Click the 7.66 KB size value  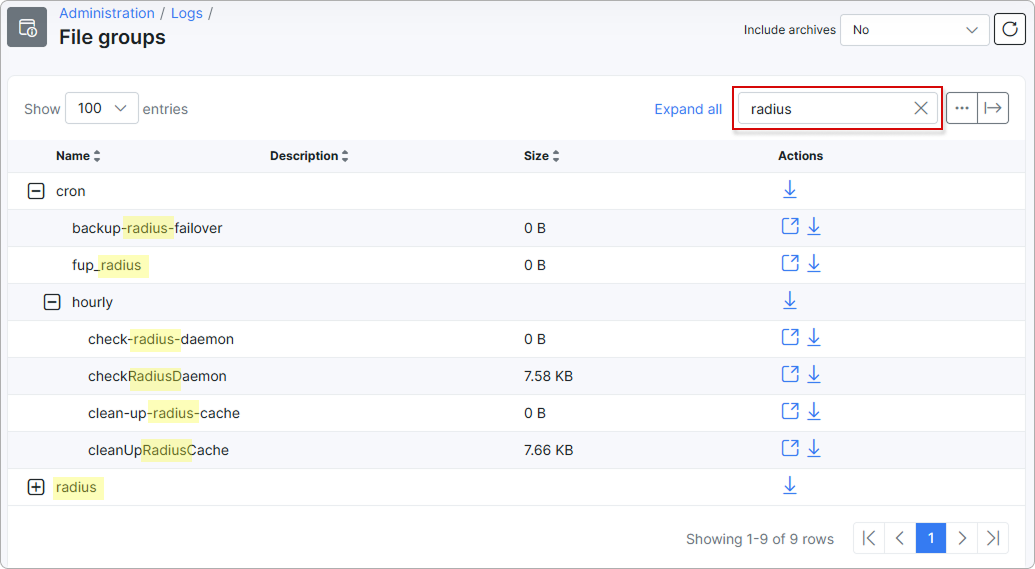549,450
